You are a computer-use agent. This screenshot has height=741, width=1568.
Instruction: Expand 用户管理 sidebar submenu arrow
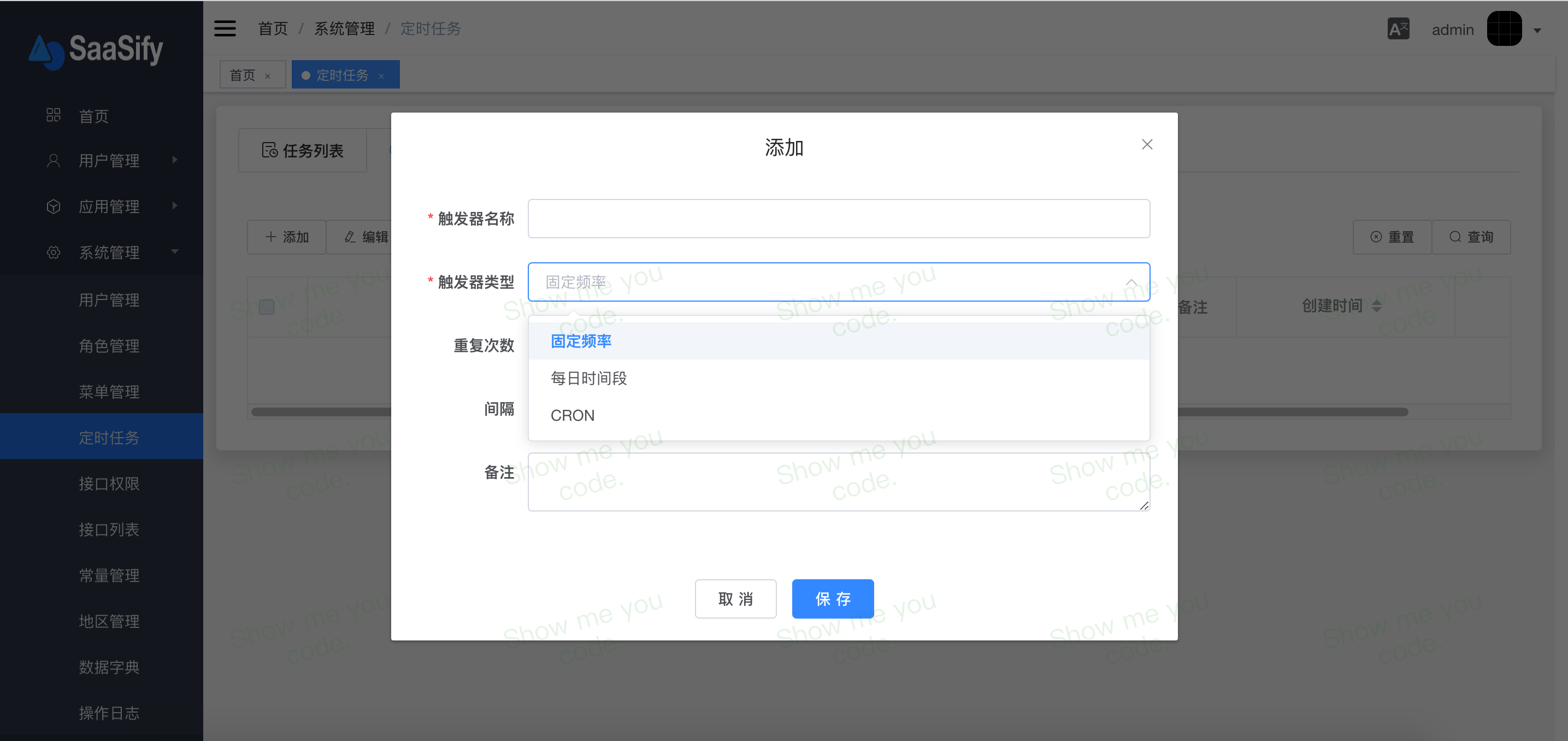click(175, 160)
